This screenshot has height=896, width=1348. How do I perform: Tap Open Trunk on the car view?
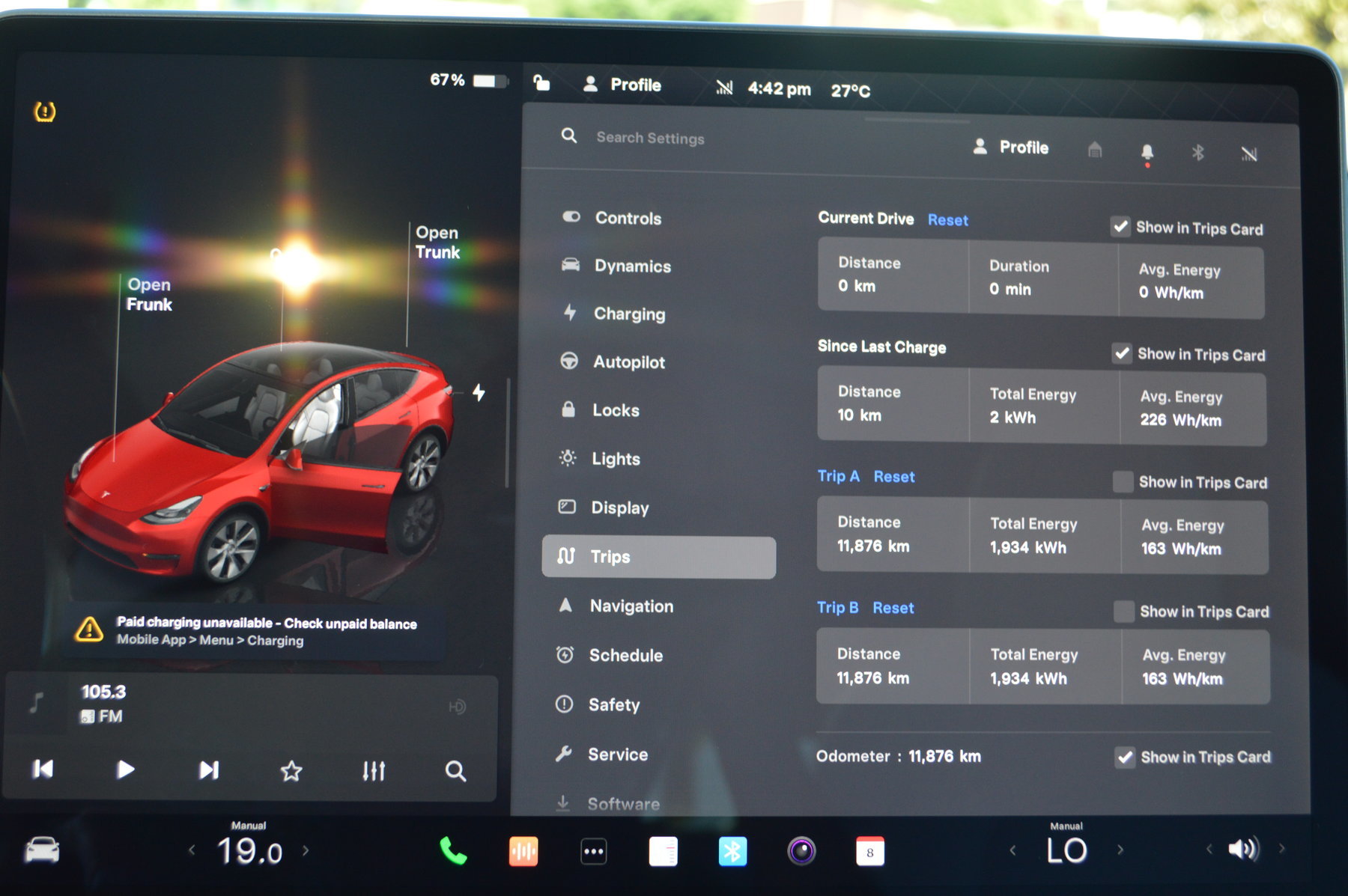pyautogui.click(x=437, y=243)
